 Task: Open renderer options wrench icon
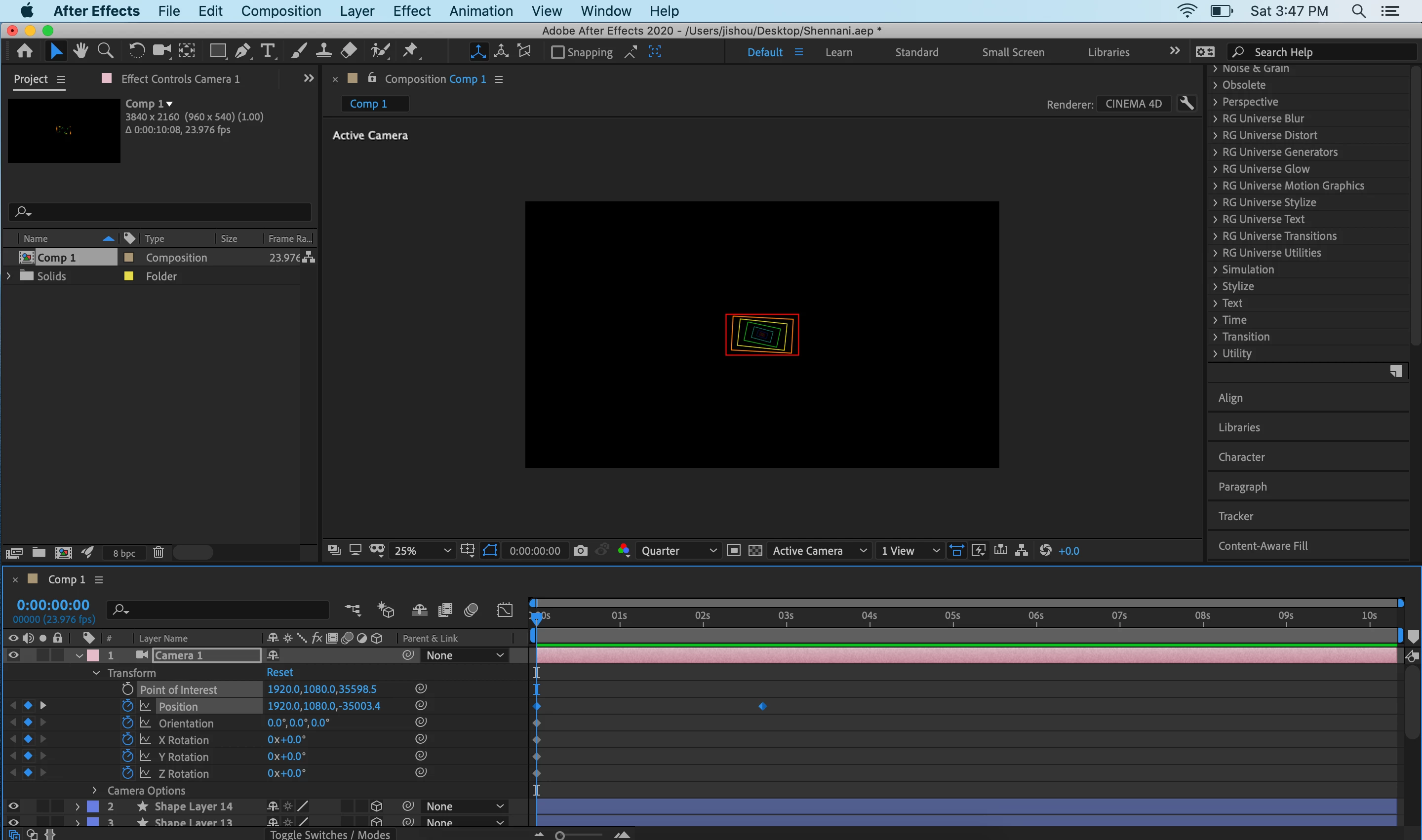pos(1186,104)
